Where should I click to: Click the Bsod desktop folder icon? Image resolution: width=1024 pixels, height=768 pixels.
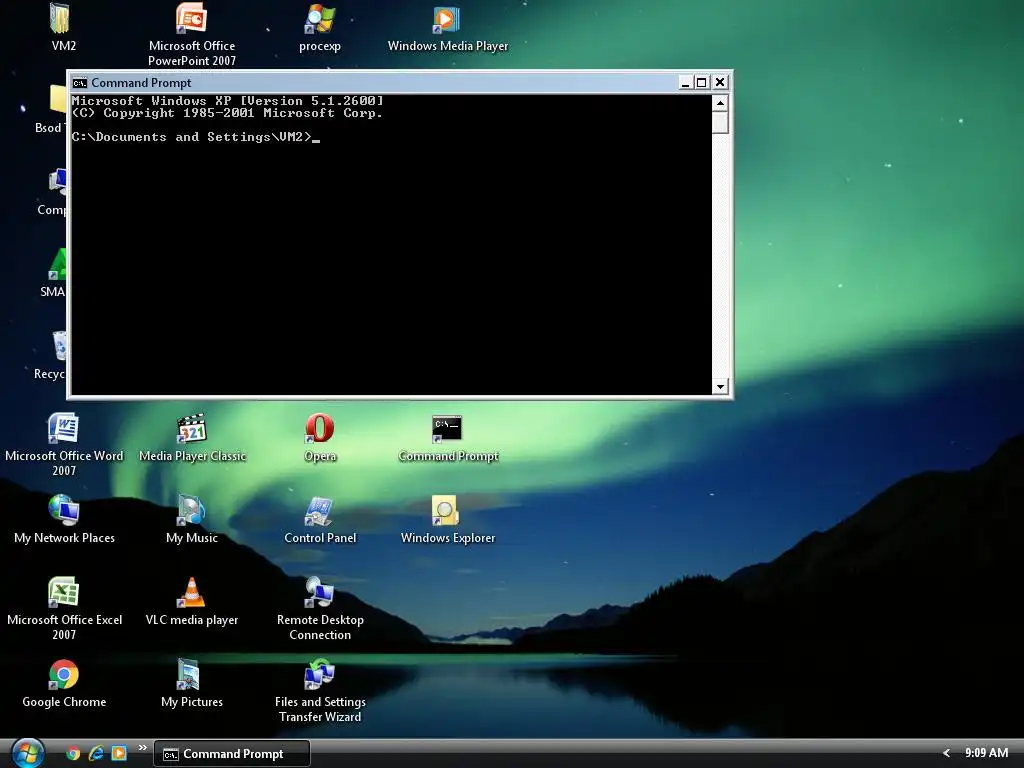tap(58, 100)
